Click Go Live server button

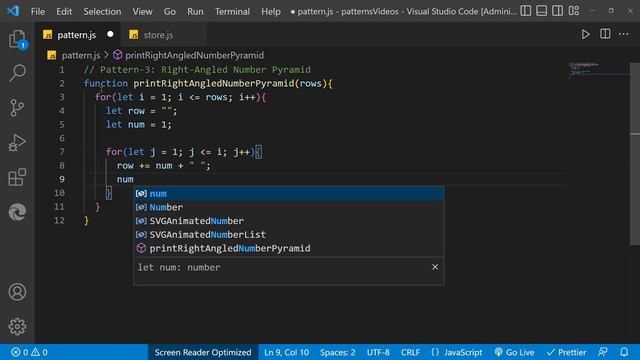point(514,352)
